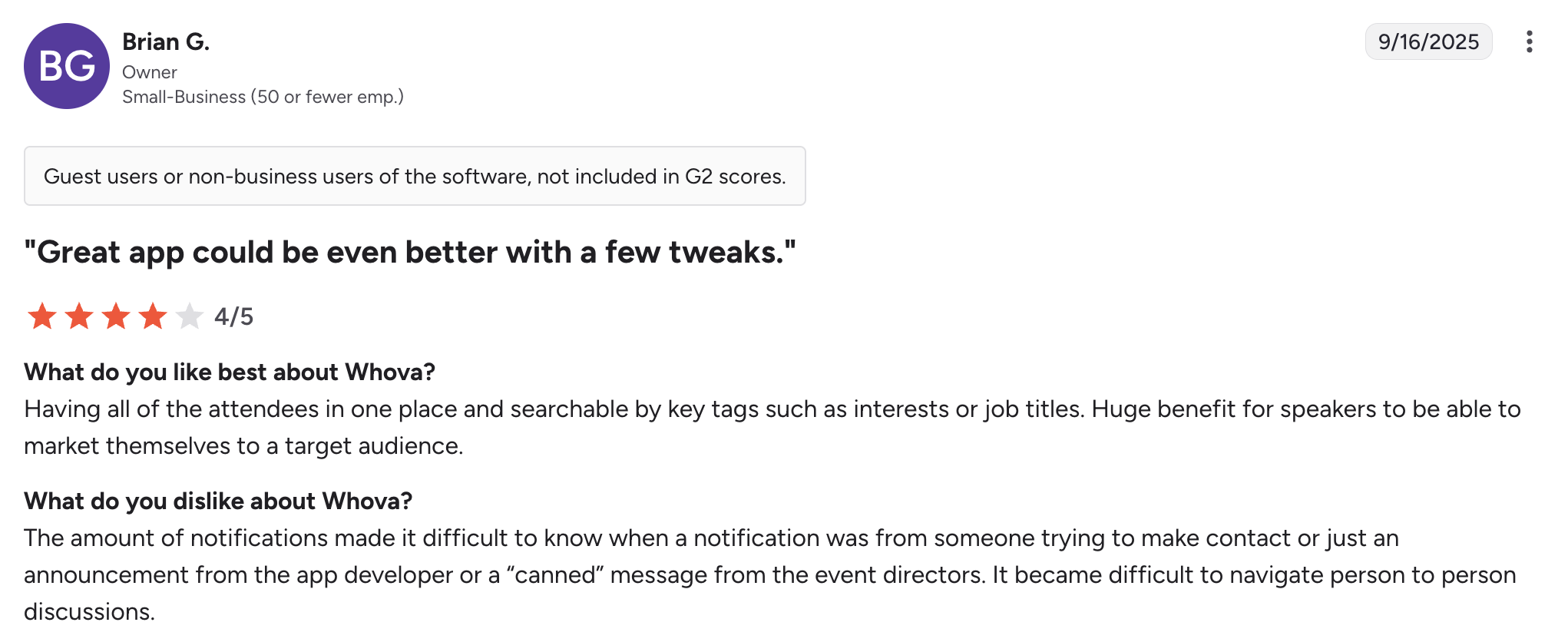Image resolution: width=1568 pixels, height=642 pixels.
Task: Click the fifth gray empty star
Action: [x=189, y=316]
